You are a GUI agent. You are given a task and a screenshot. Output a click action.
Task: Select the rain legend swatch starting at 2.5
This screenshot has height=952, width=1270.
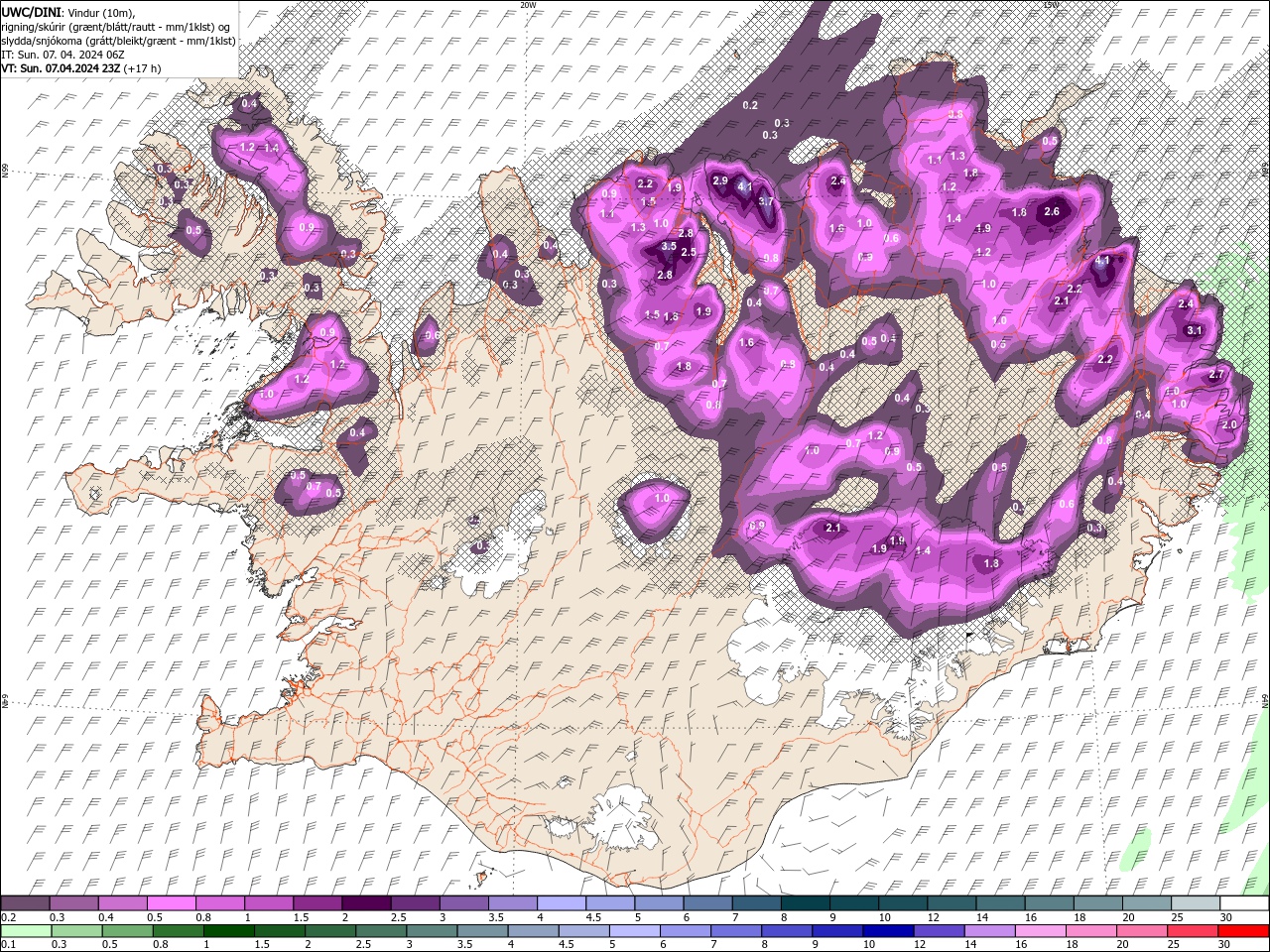pyautogui.click(x=381, y=931)
